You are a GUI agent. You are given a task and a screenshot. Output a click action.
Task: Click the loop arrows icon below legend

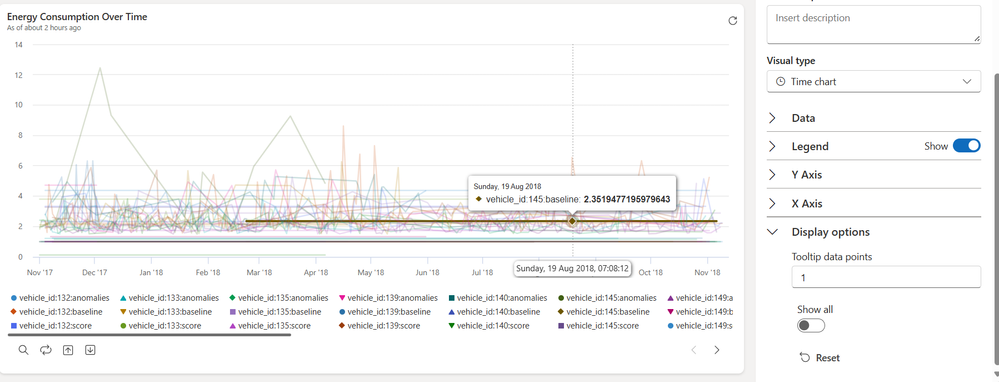[45, 350]
